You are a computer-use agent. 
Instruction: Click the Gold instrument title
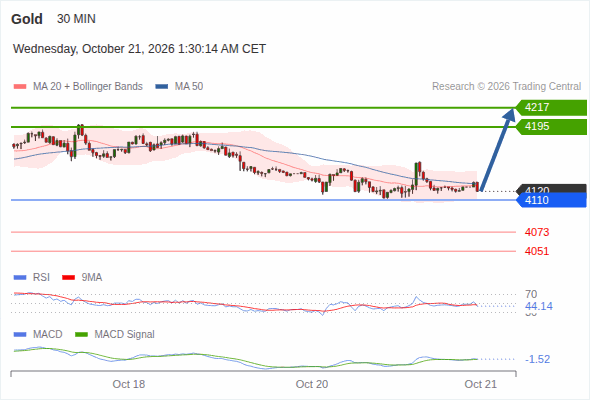(27, 19)
